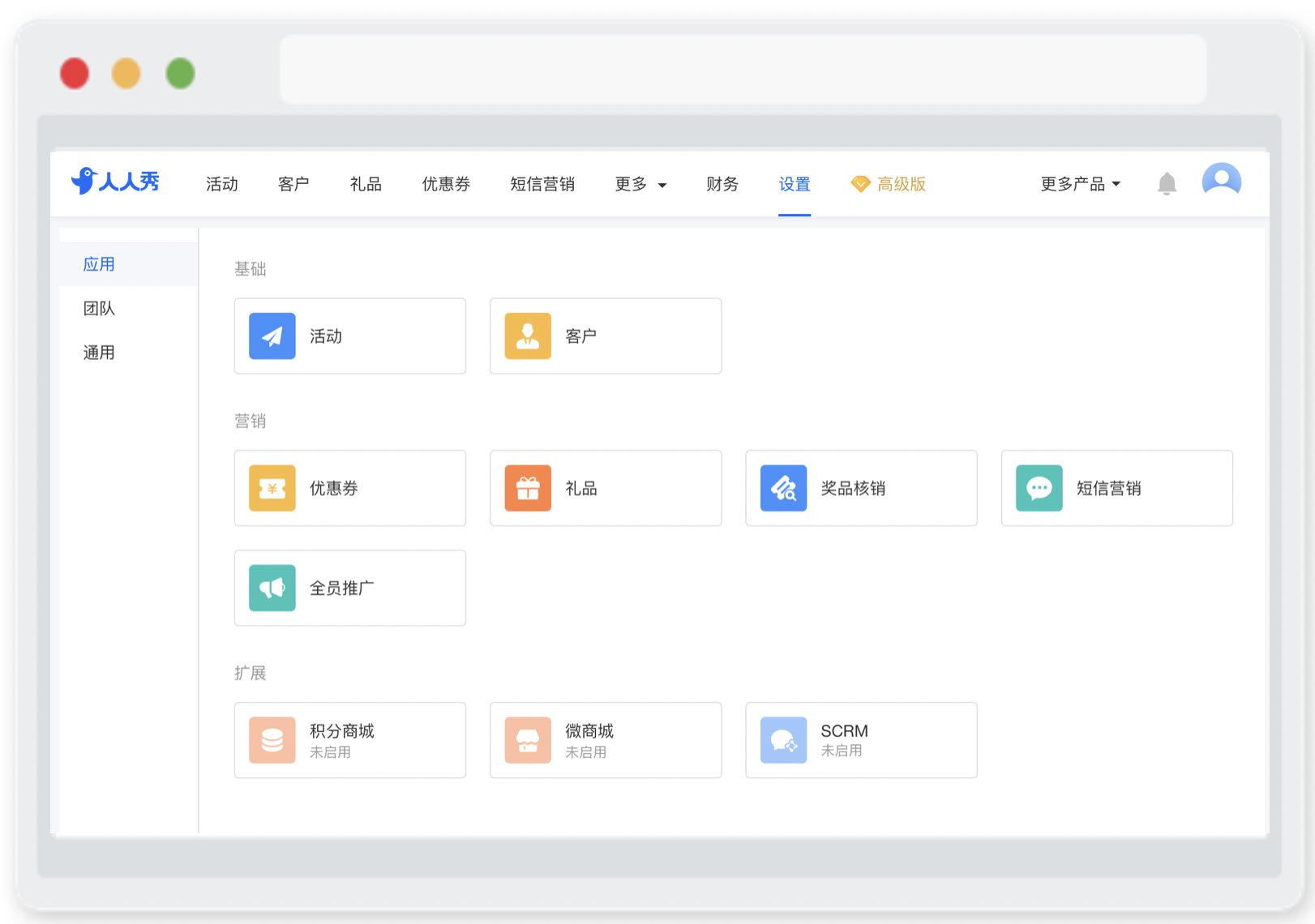The image size is (1315, 924).
Task: Click the diamond icon beside 高级版
Action: pyautogui.click(x=860, y=185)
